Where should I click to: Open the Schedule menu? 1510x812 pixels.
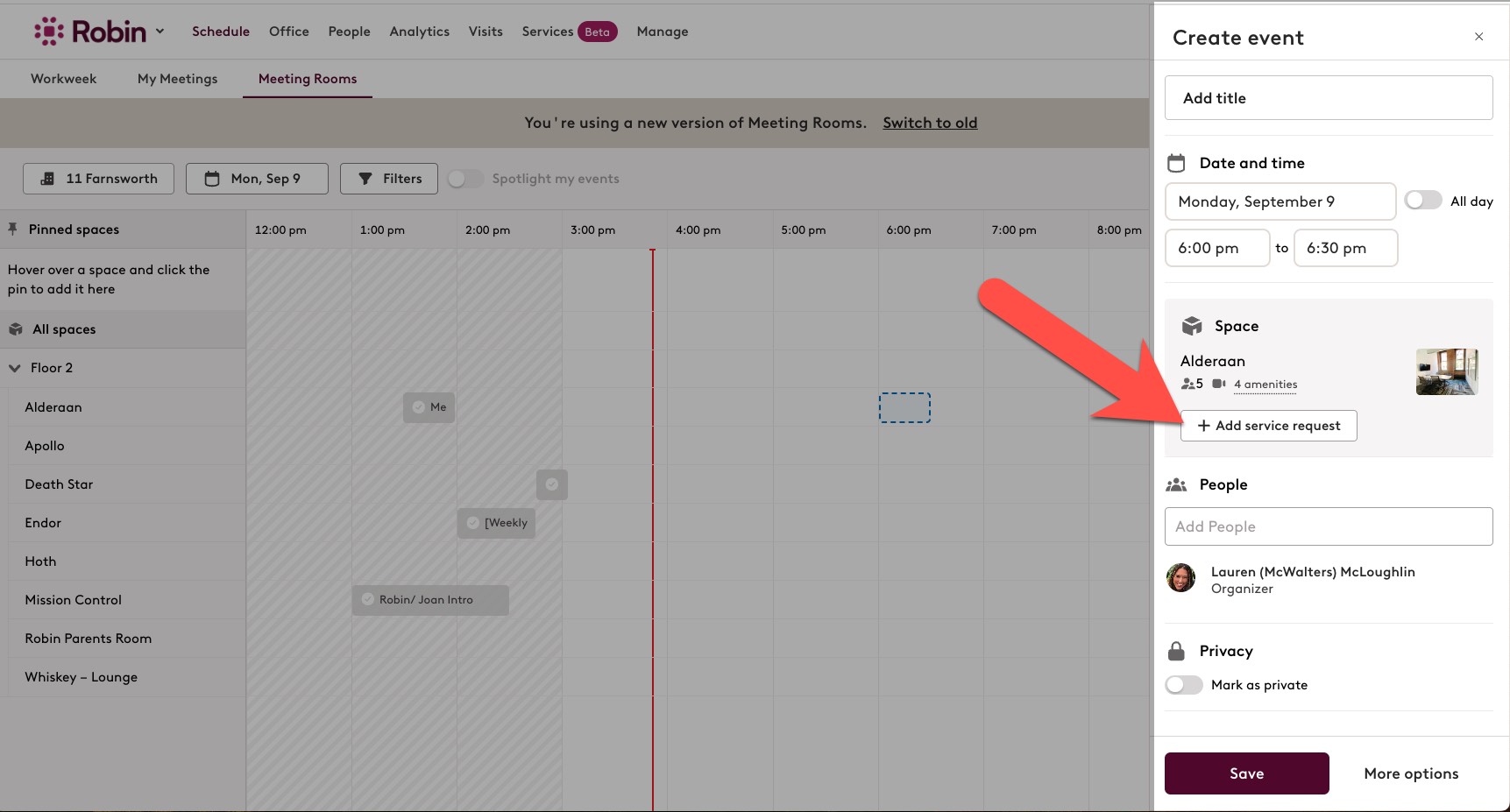(221, 32)
